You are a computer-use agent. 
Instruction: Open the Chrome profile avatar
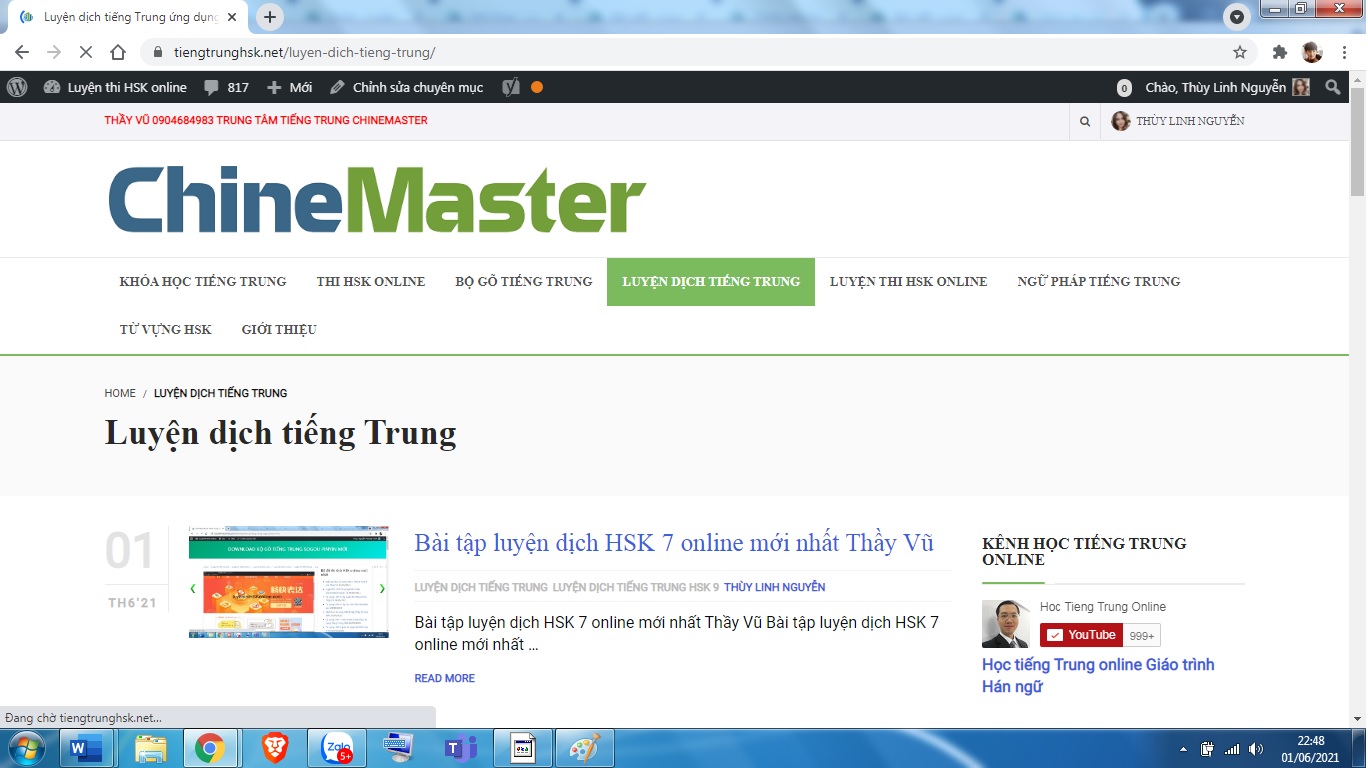coord(1312,52)
